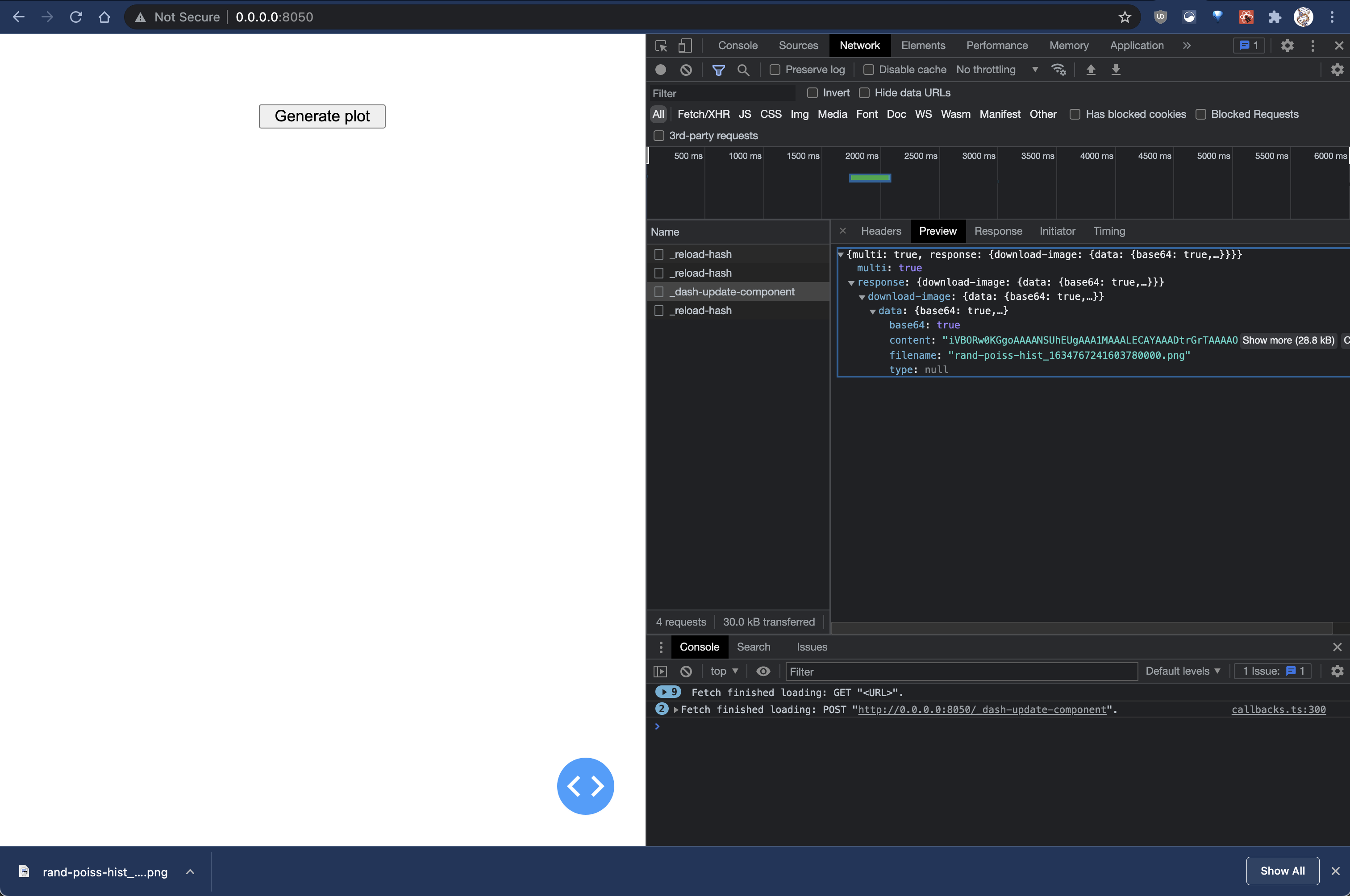This screenshot has height=896, width=1350.
Task: Click the Dash debug menu blue button
Action: point(585,786)
